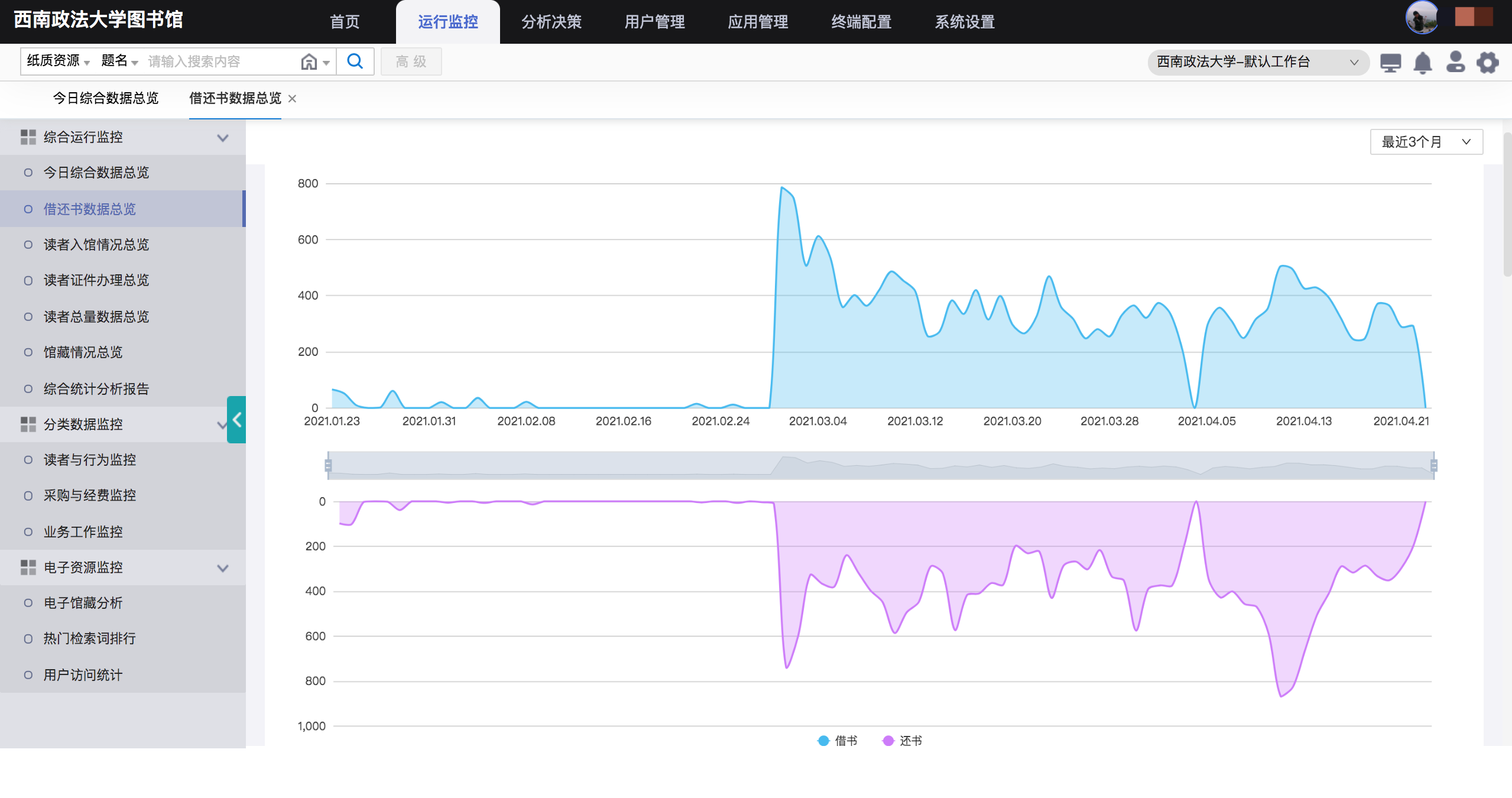Open 热门检索词排行 in the sidebar
This screenshot has width=1512, height=798.
89,638
